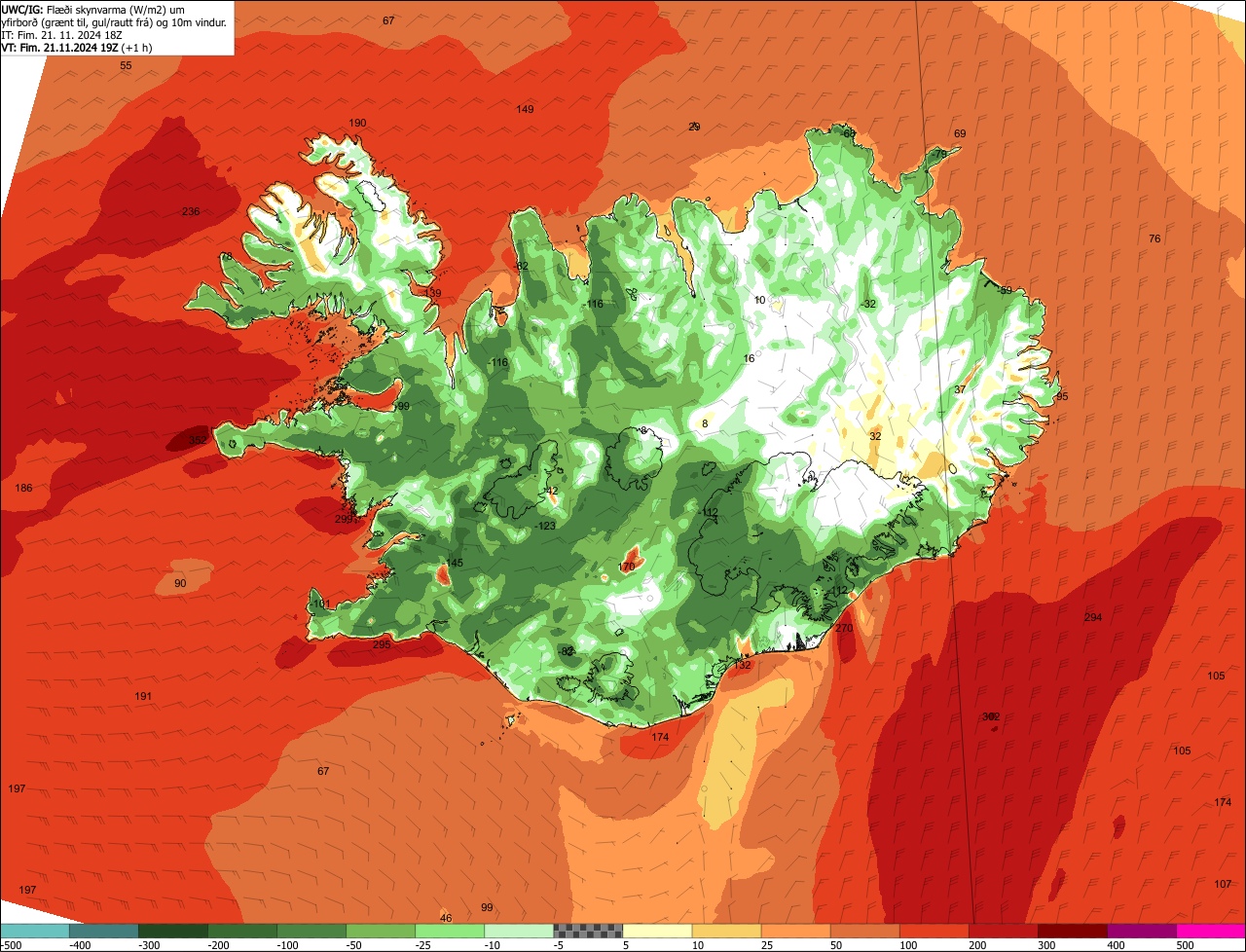
Task: Click the map value '95' off the east coast
Action: 1062,396
